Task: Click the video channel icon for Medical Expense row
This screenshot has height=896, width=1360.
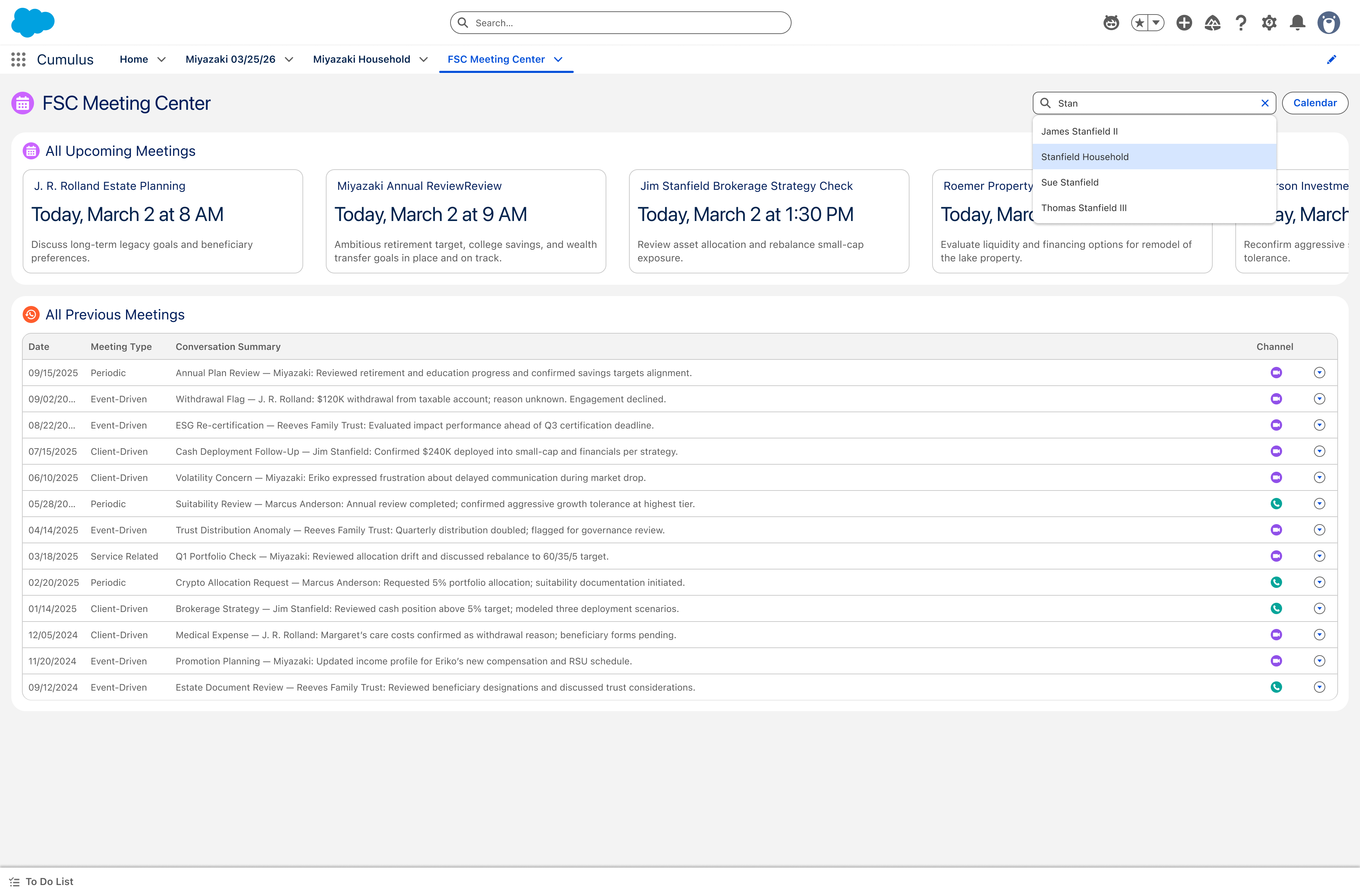Action: pyautogui.click(x=1276, y=635)
